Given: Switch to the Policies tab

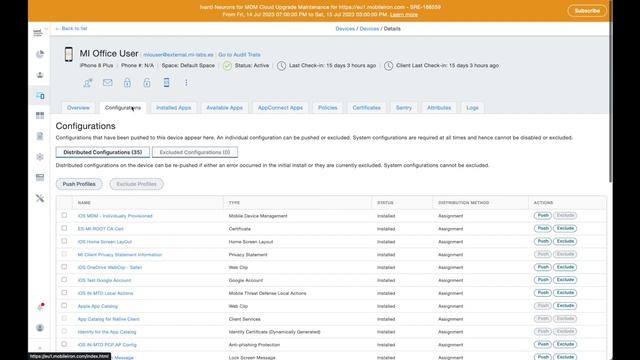Looking at the screenshot, I should [328, 108].
